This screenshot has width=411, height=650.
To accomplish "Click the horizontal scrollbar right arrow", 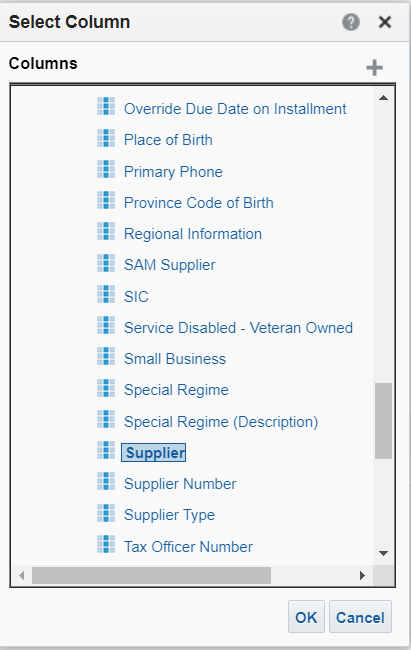I will pyautogui.click(x=362, y=575).
